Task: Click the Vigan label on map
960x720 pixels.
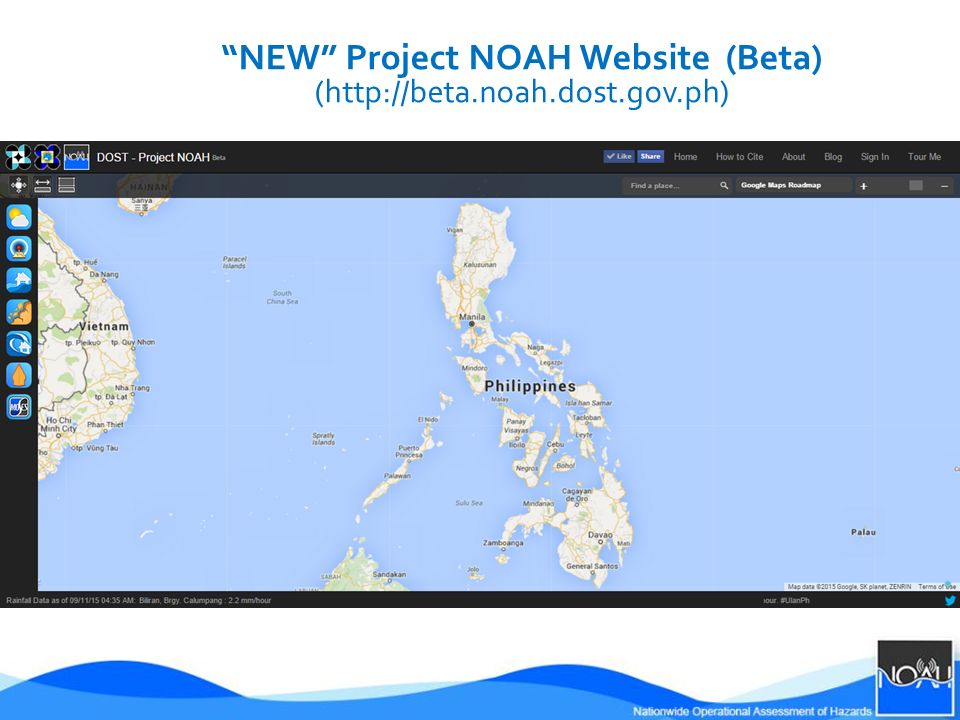Action: (x=454, y=230)
